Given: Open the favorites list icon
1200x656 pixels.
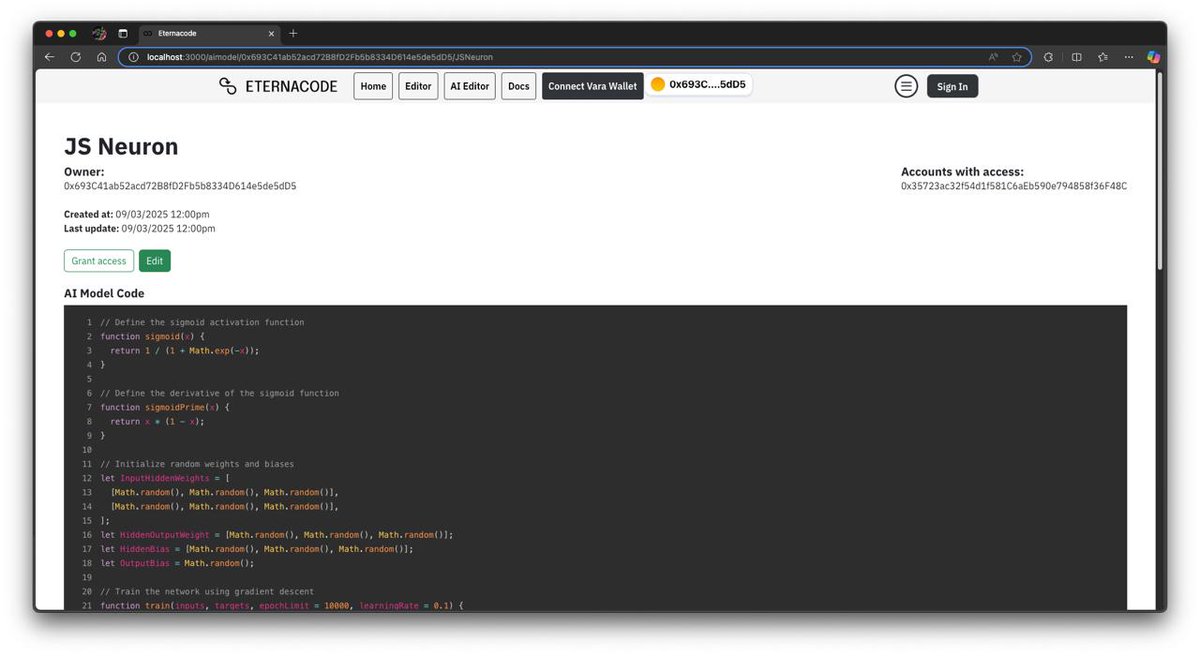Looking at the screenshot, I should click(x=1103, y=57).
